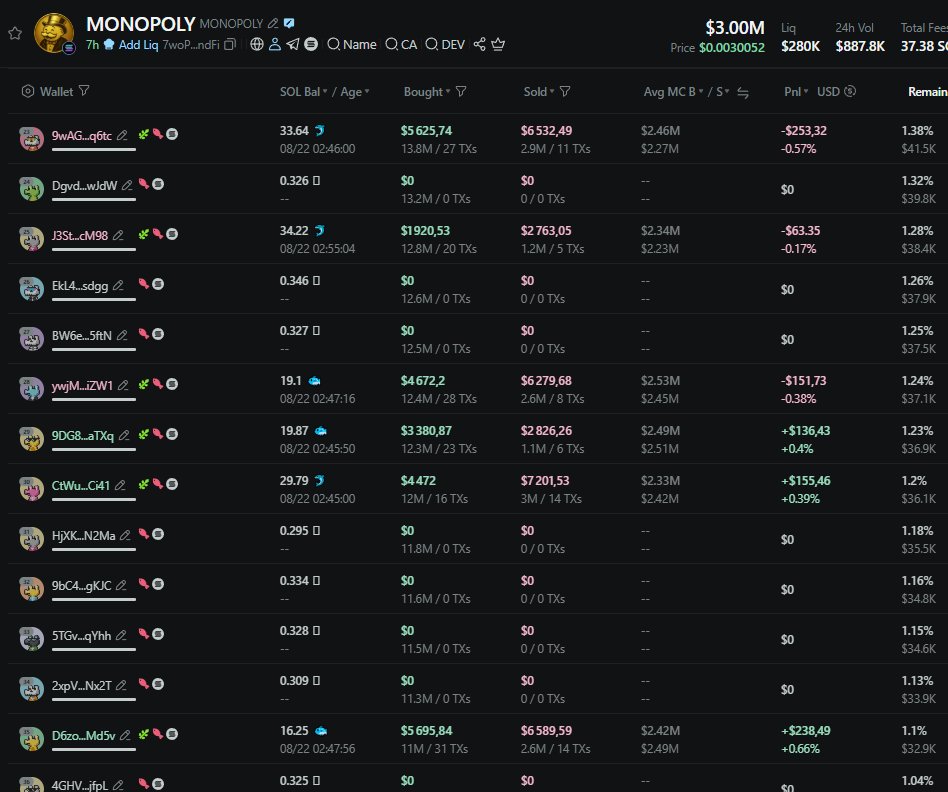Rename wallet 9wAG...q6tc with pencil icon
The image size is (948, 792).
122,135
